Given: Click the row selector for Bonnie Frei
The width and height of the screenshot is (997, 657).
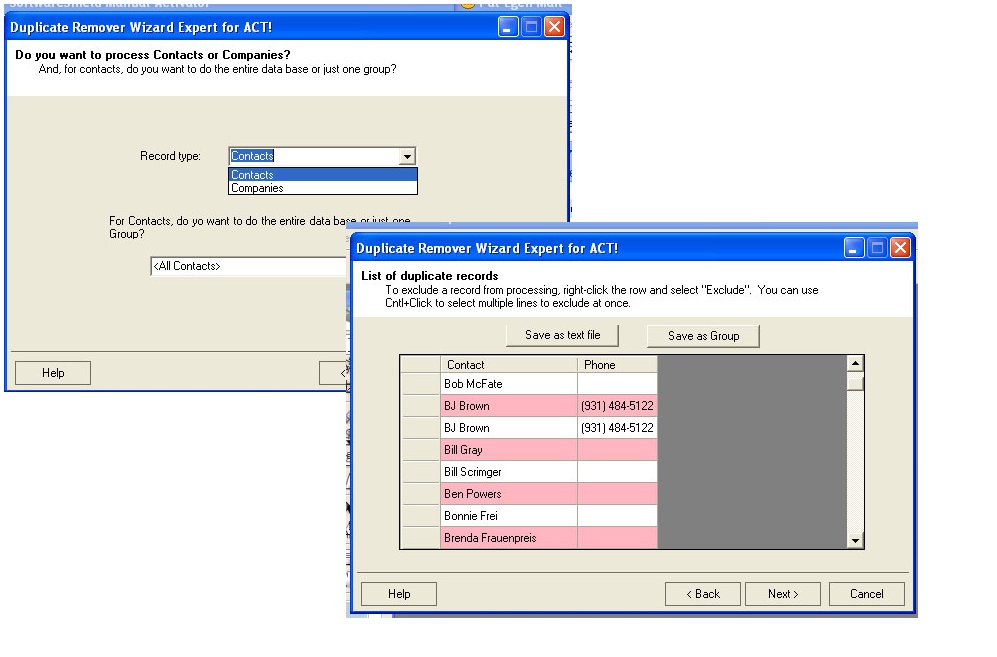Looking at the screenshot, I should pyautogui.click(x=421, y=516).
